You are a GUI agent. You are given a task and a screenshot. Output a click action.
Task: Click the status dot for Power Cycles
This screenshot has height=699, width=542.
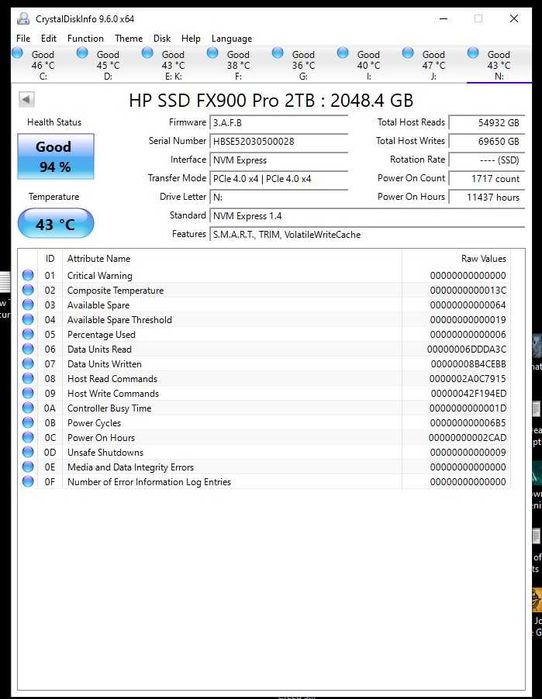[28, 422]
